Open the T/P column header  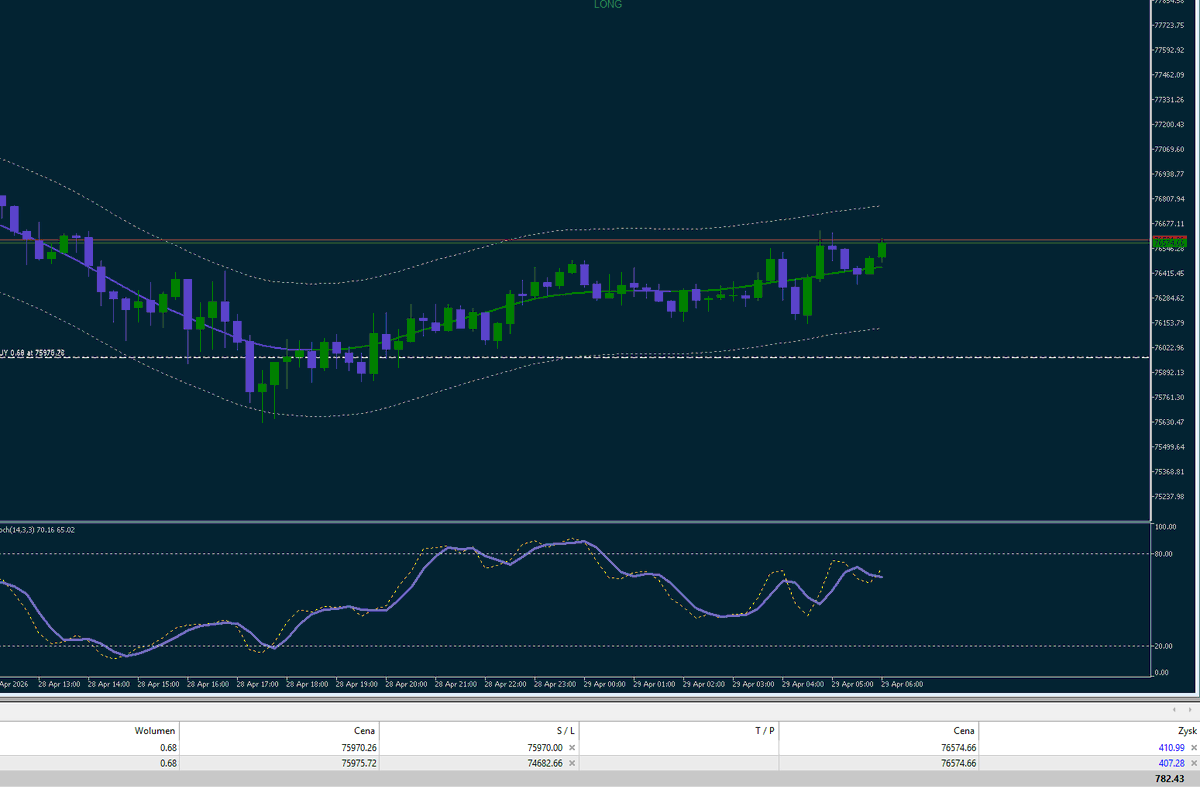tap(765, 730)
